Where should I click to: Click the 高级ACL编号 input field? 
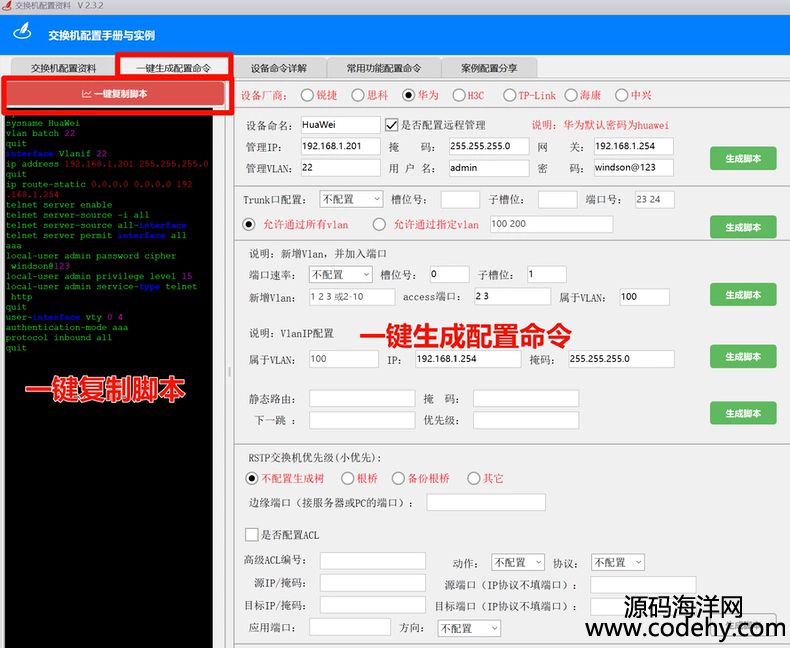click(x=373, y=561)
